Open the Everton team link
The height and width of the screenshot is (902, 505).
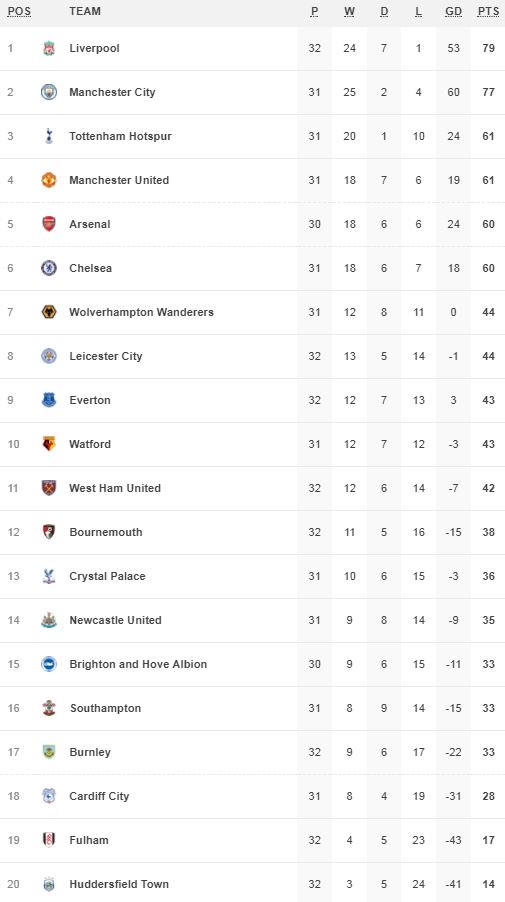click(90, 400)
